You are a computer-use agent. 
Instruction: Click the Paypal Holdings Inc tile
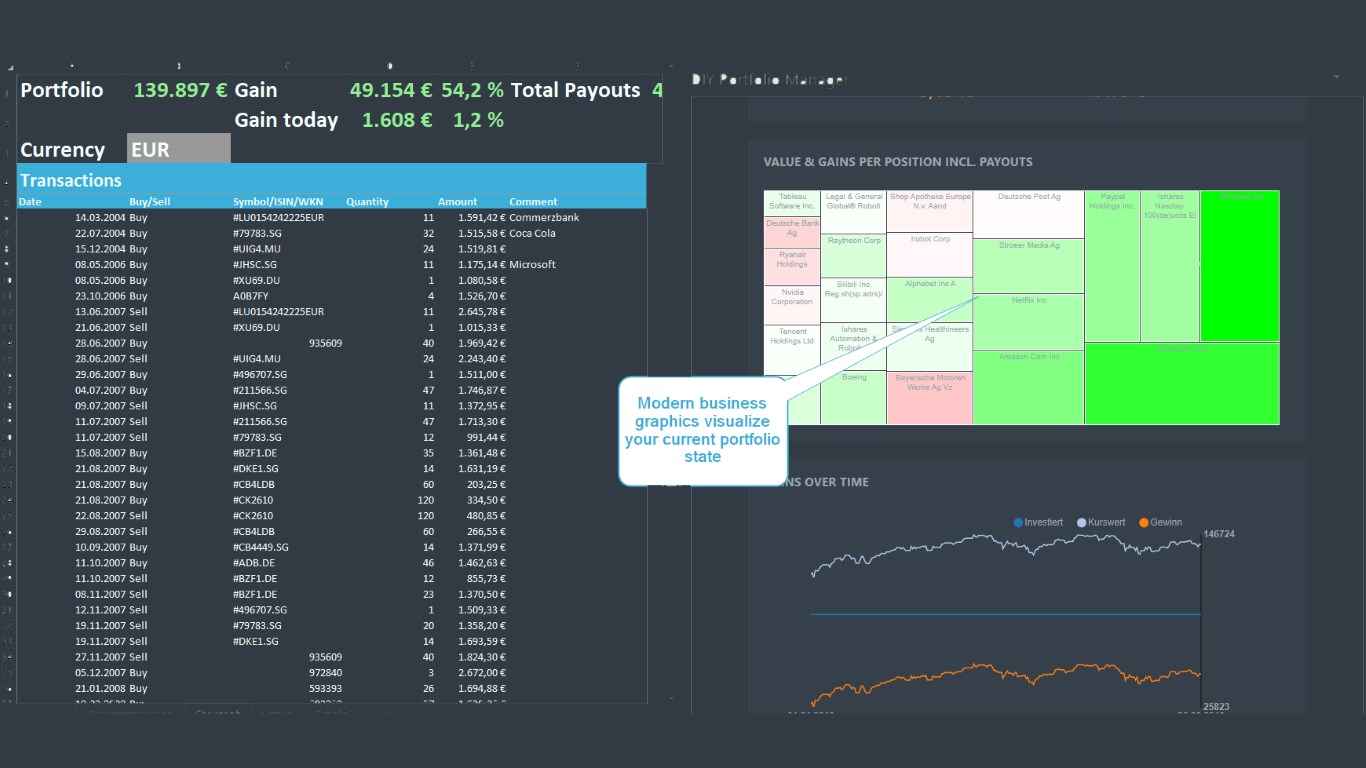[x=1112, y=265]
